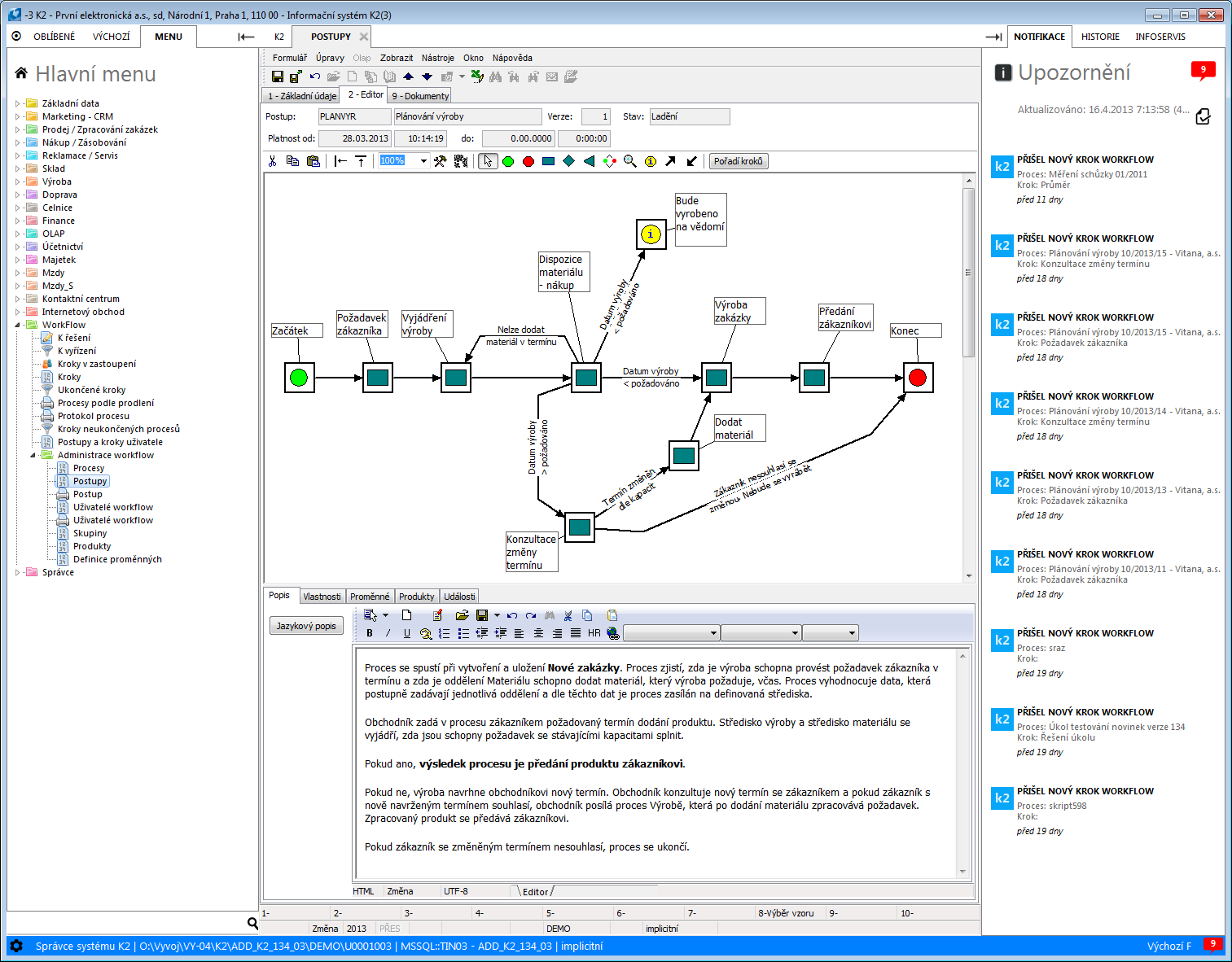Screen dimensions: 1232x962
Task: Click the scissors cut icon in diagram toolbar
Action: (x=273, y=161)
